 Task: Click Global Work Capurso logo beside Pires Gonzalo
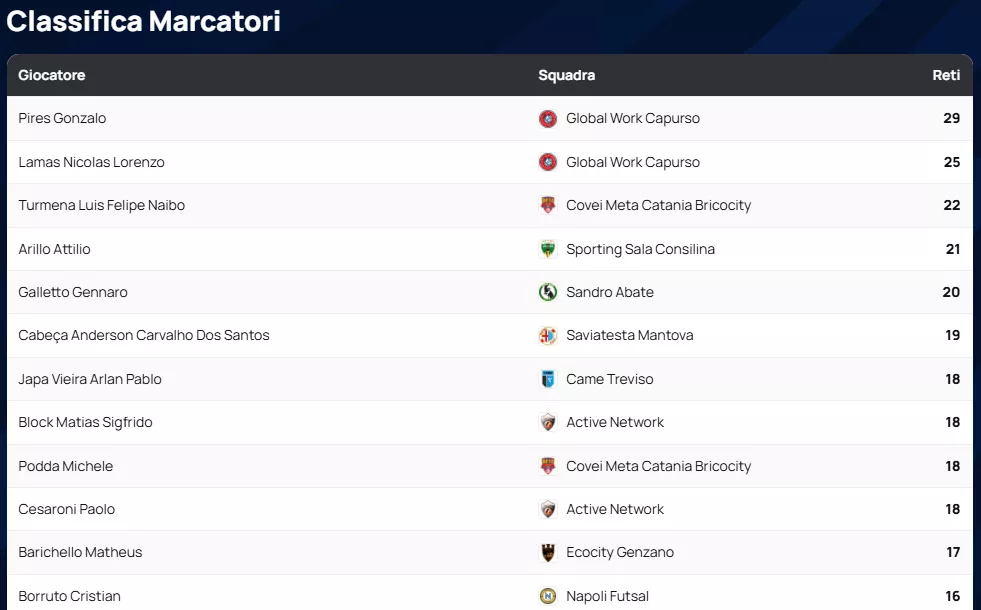point(547,118)
